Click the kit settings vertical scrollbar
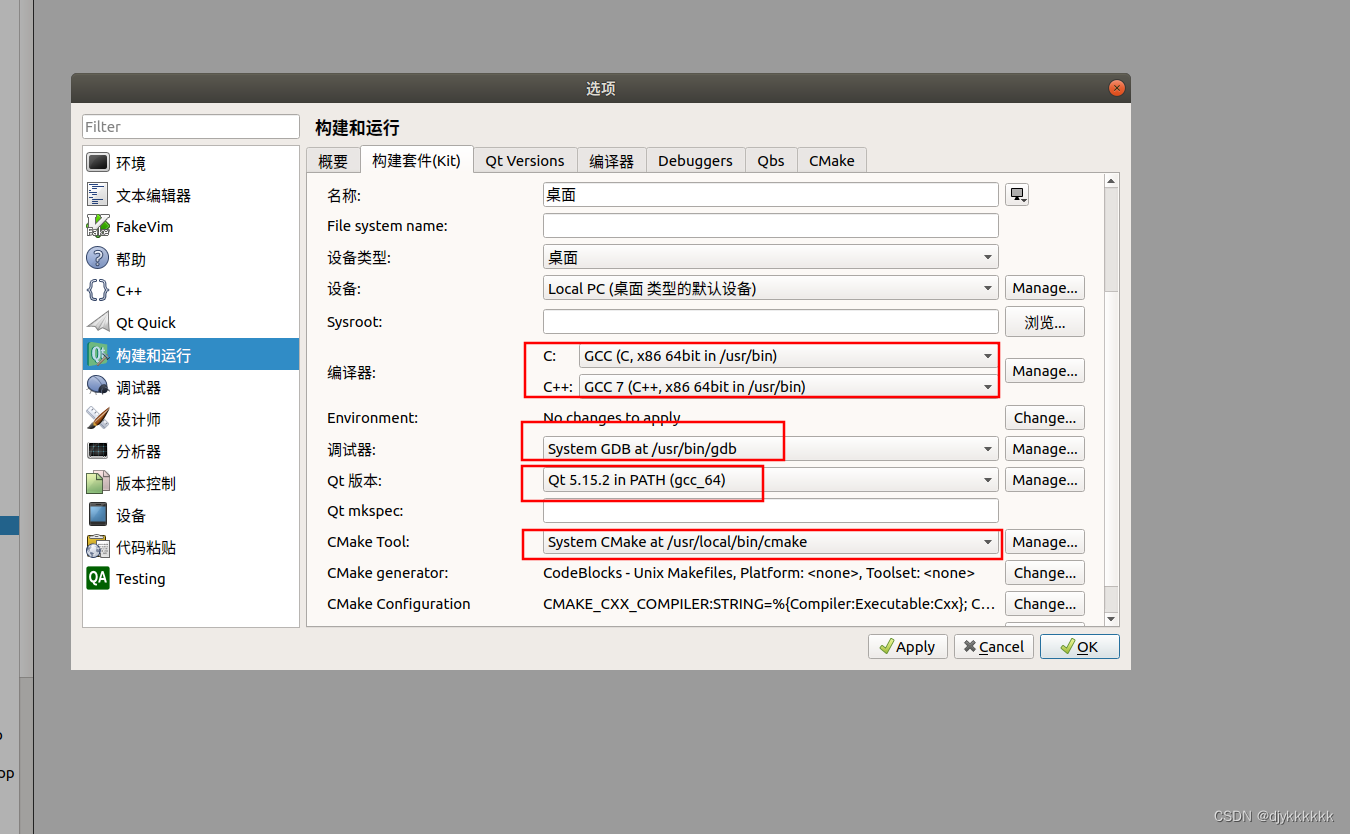Image resolution: width=1350 pixels, height=834 pixels. click(1112, 400)
